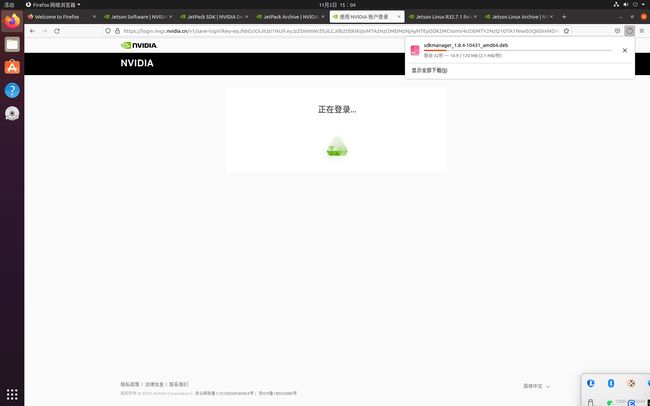Viewport: 650px width, 406px height.
Task: Open Firefox app menu in top bar
Action: click(x=53, y=5)
